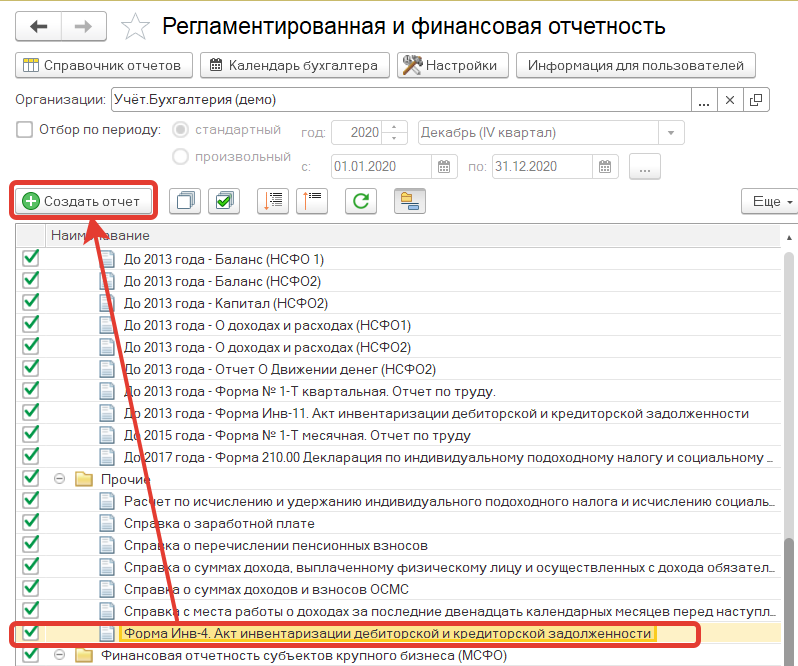
Task: Uncheck the 'Форма Инв-4' row checkbox
Action: pos(31,633)
